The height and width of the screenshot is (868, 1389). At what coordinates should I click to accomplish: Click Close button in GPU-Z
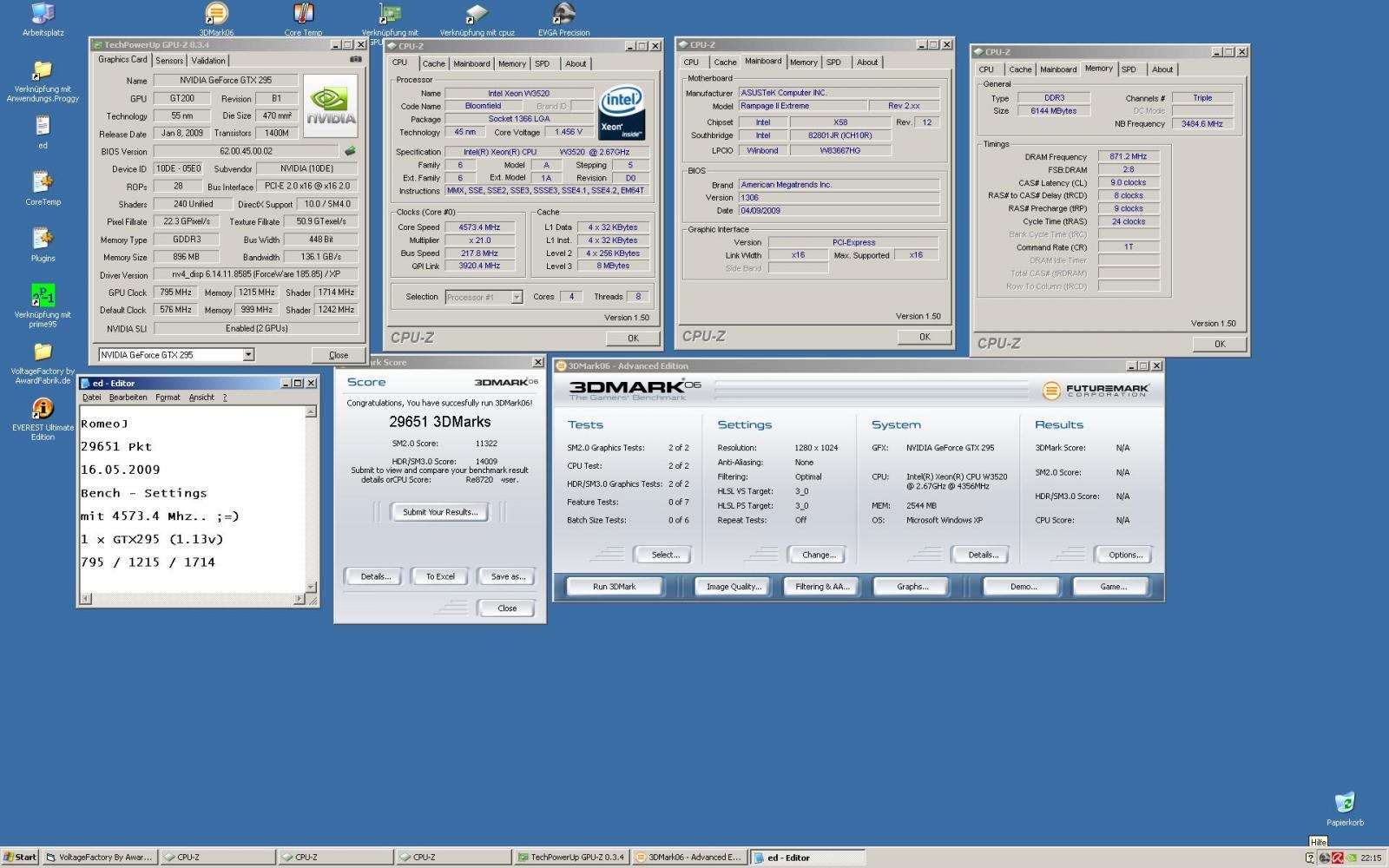(339, 355)
